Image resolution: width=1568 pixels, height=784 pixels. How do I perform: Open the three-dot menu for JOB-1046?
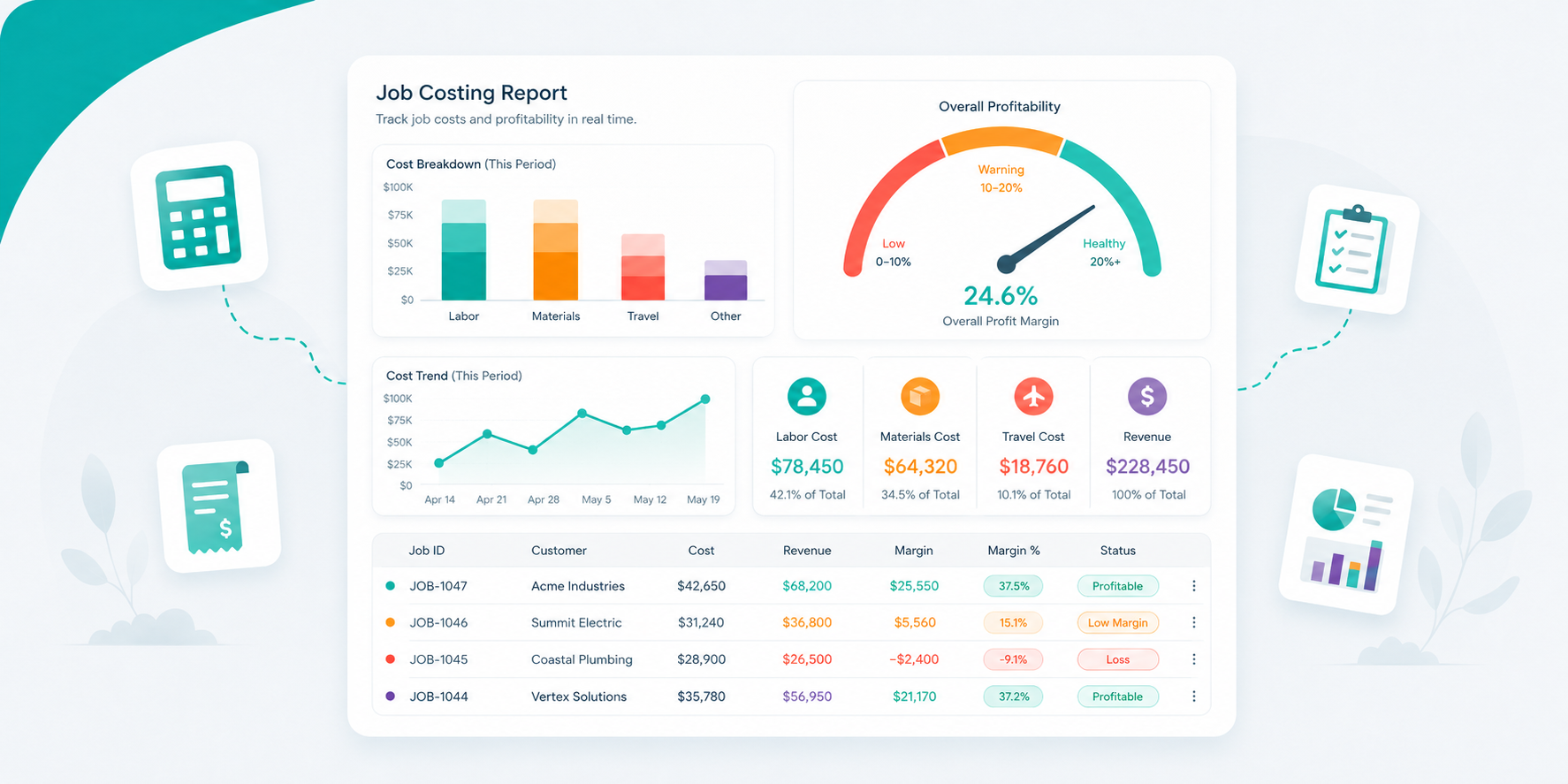[1194, 623]
